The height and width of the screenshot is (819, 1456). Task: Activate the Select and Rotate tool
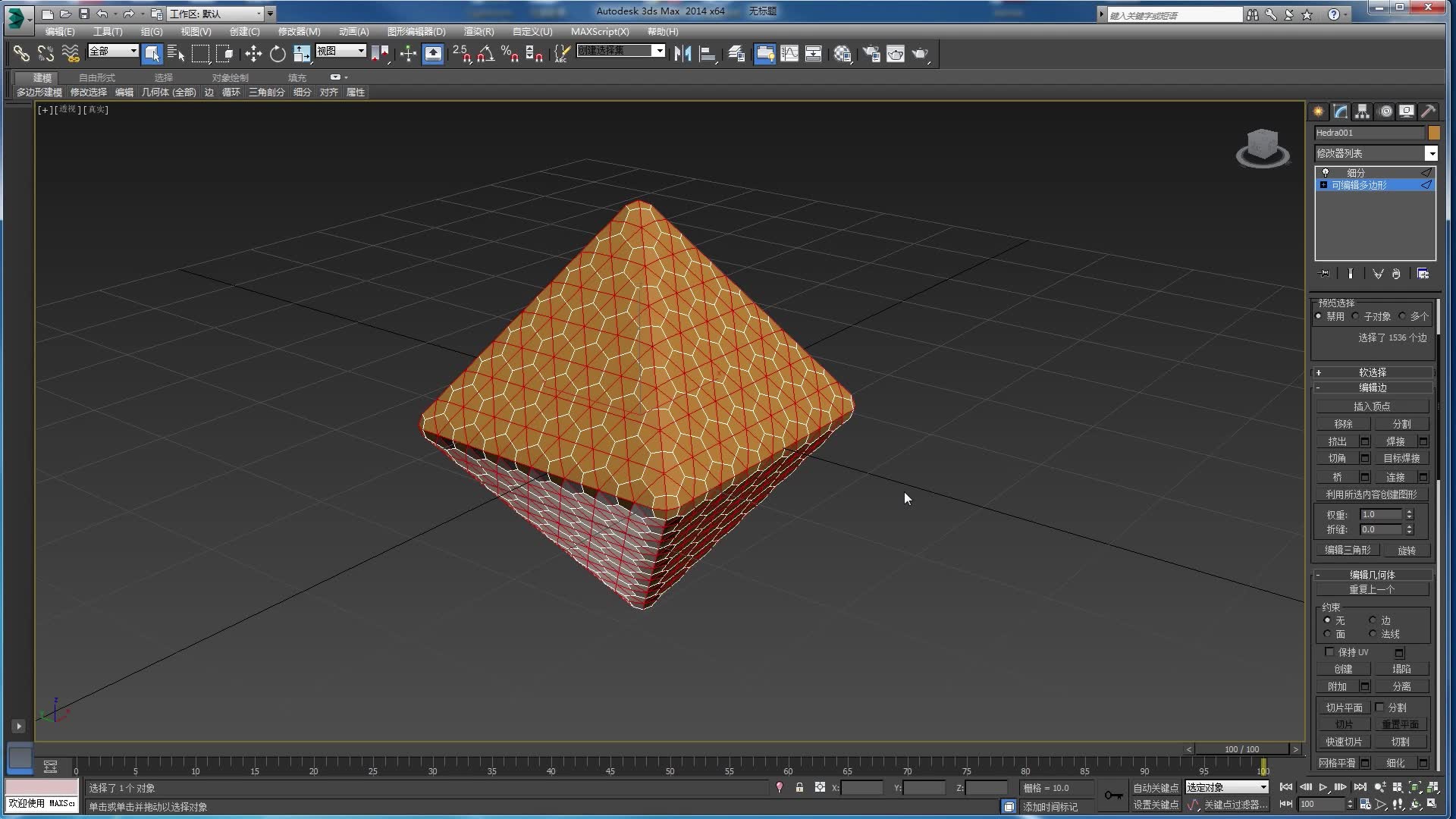pyautogui.click(x=278, y=54)
